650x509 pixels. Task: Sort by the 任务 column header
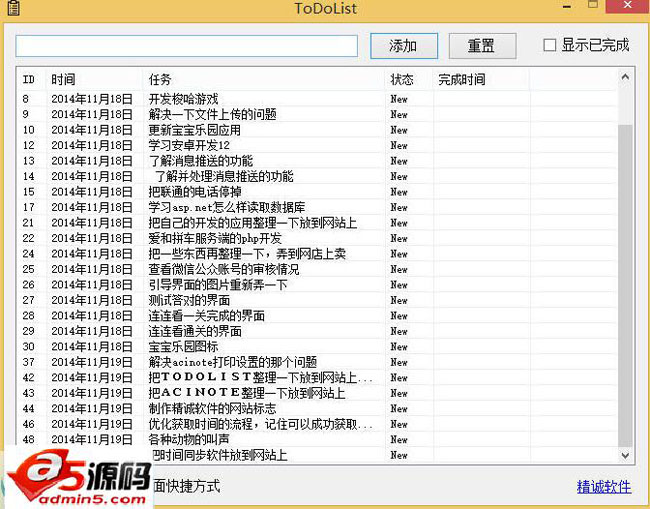click(160, 79)
